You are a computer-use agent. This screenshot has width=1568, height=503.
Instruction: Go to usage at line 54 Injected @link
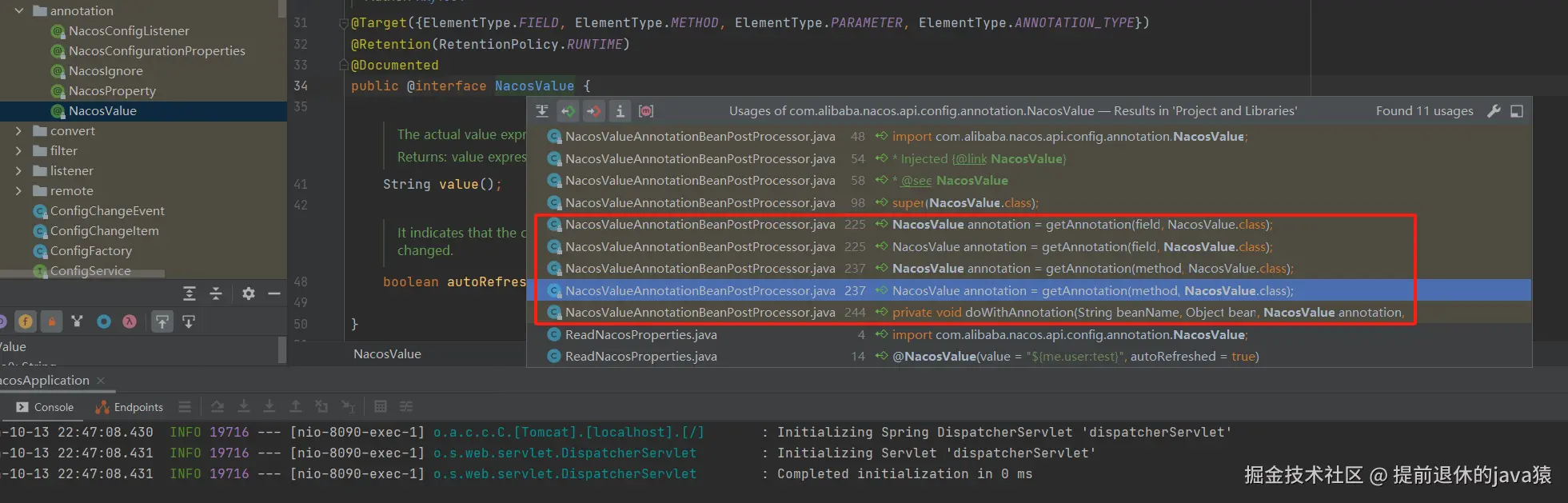click(1029, 159)
